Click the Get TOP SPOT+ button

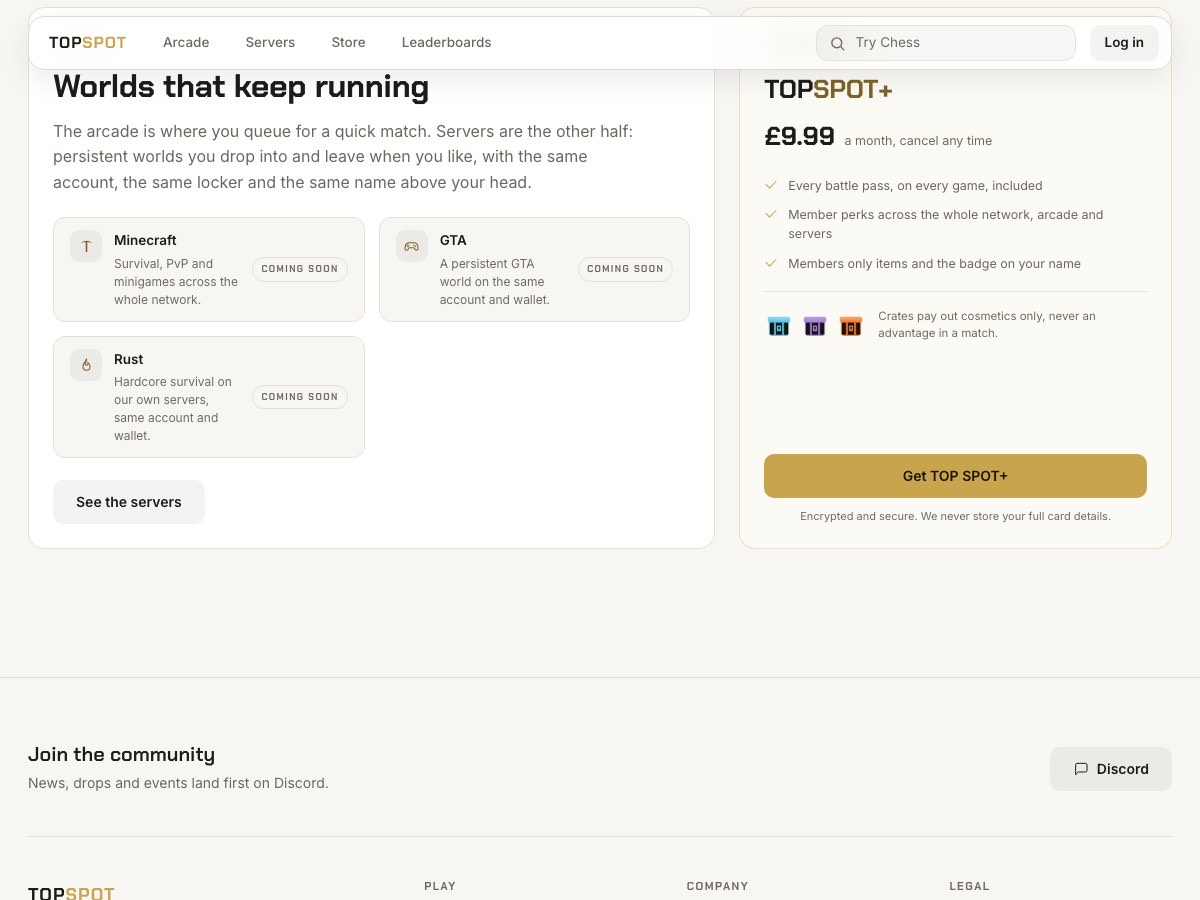(955, 476)
